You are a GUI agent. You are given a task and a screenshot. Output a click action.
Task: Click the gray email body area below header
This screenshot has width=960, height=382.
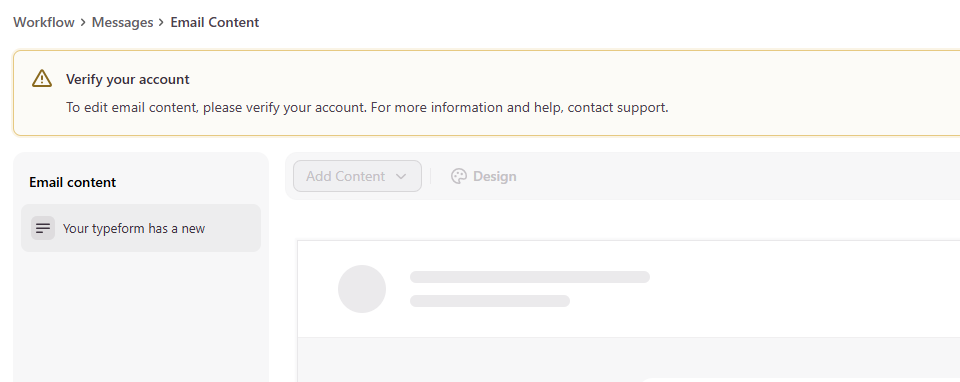(629, 360)
